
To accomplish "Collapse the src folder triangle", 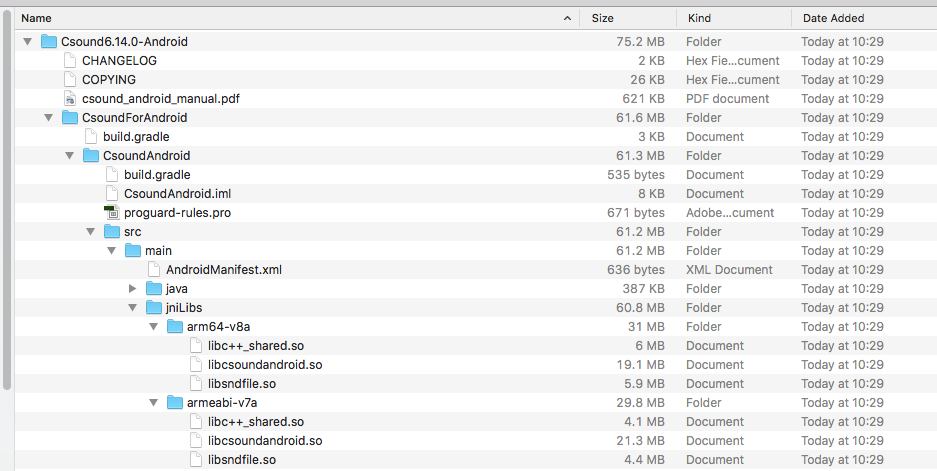I will pyautogui.click(x=90, y=232).
